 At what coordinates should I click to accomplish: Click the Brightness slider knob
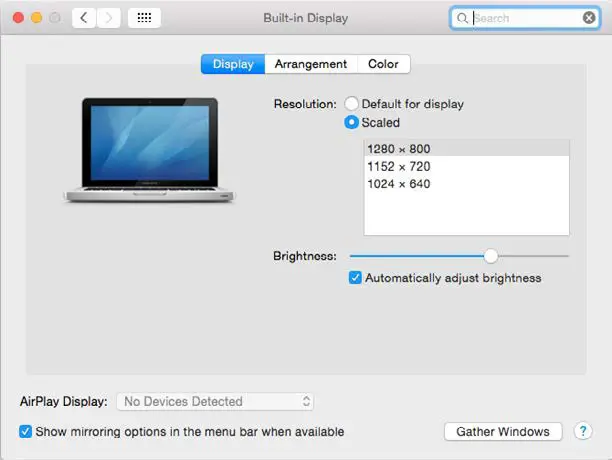click(491, 256)
